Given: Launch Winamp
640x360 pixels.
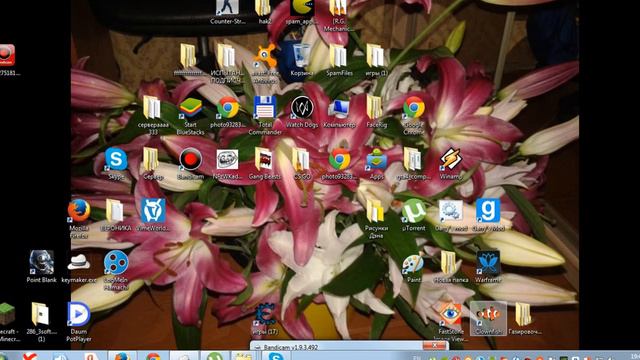Looking at the screenshot, I should point(451,163).
